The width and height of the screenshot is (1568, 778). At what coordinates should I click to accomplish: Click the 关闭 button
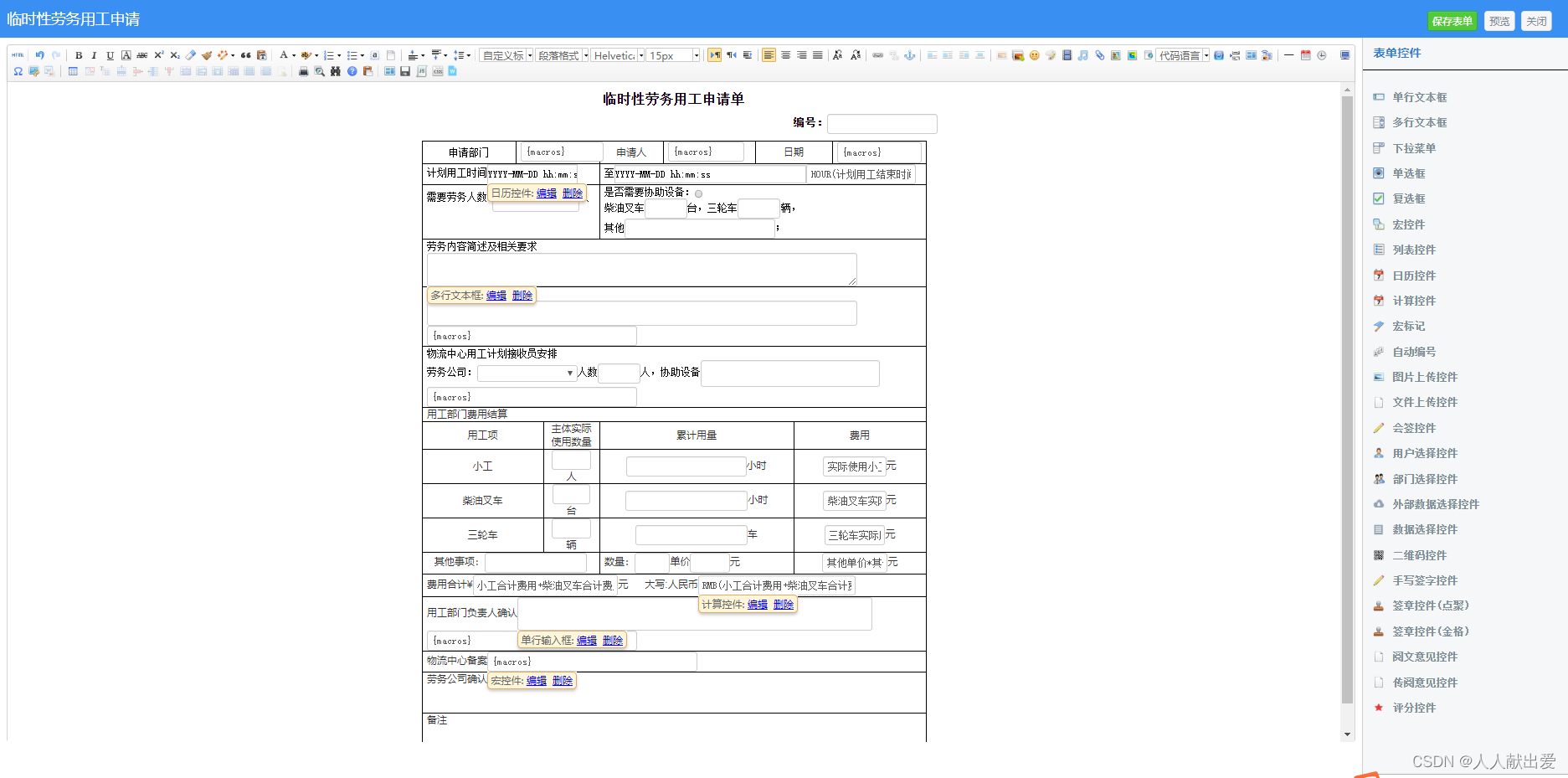point(1536,21)
